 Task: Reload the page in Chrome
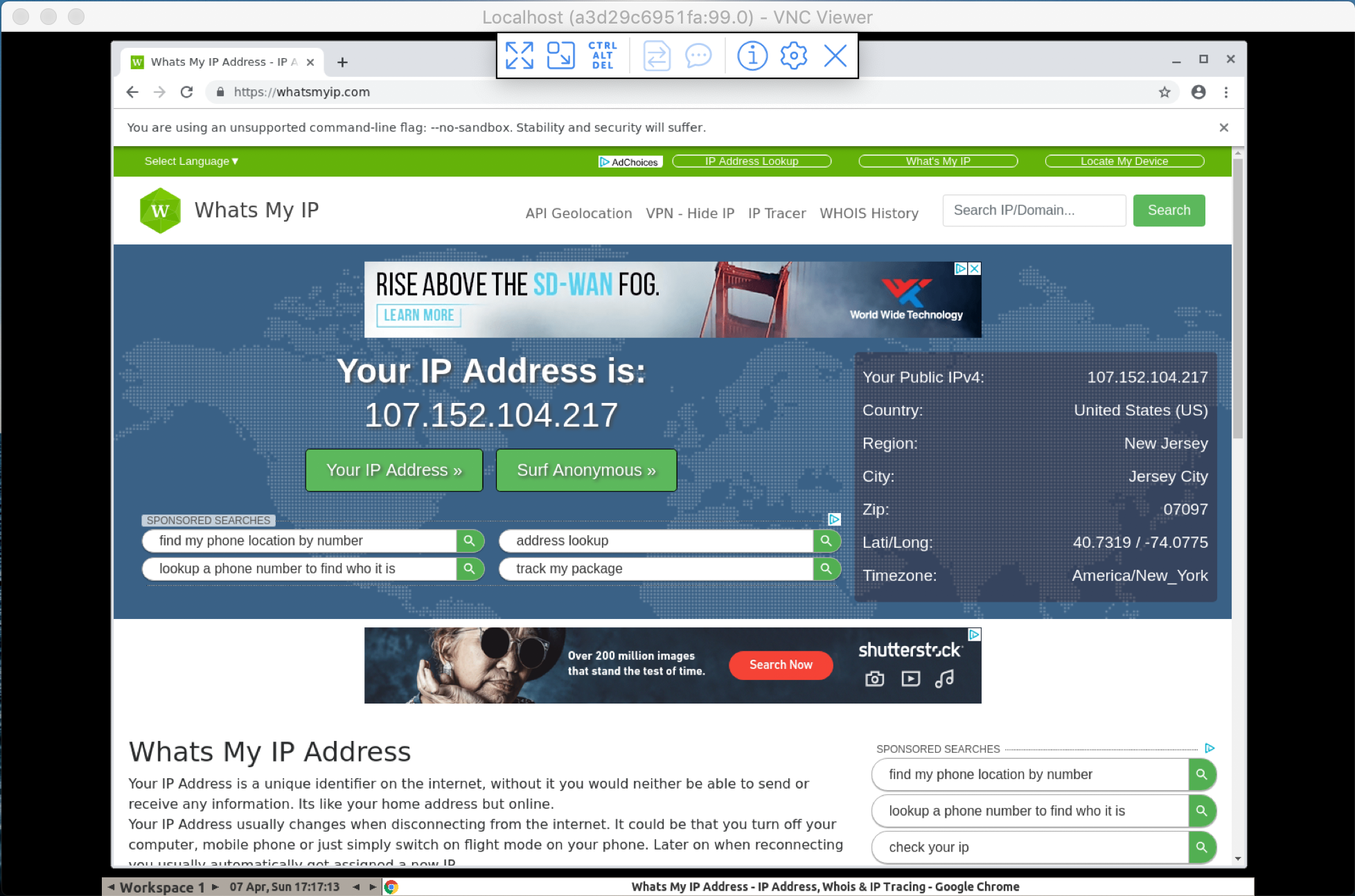click(x=186, y=92)
